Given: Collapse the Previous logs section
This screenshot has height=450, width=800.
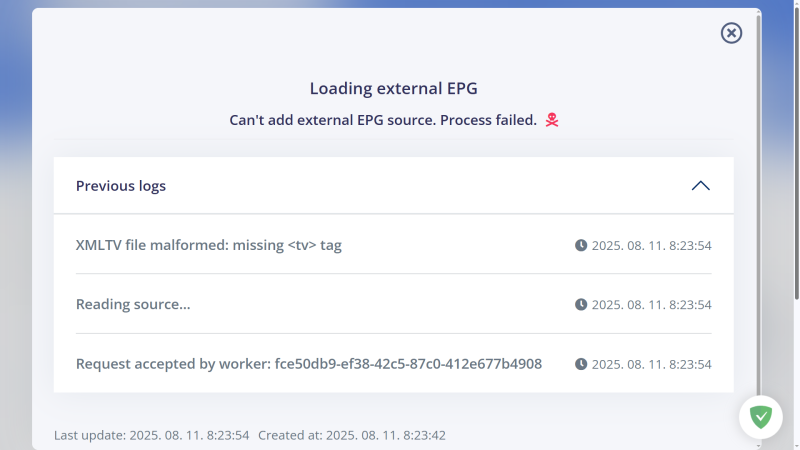Looking at the screenshot, I should (x=701, y=186).
